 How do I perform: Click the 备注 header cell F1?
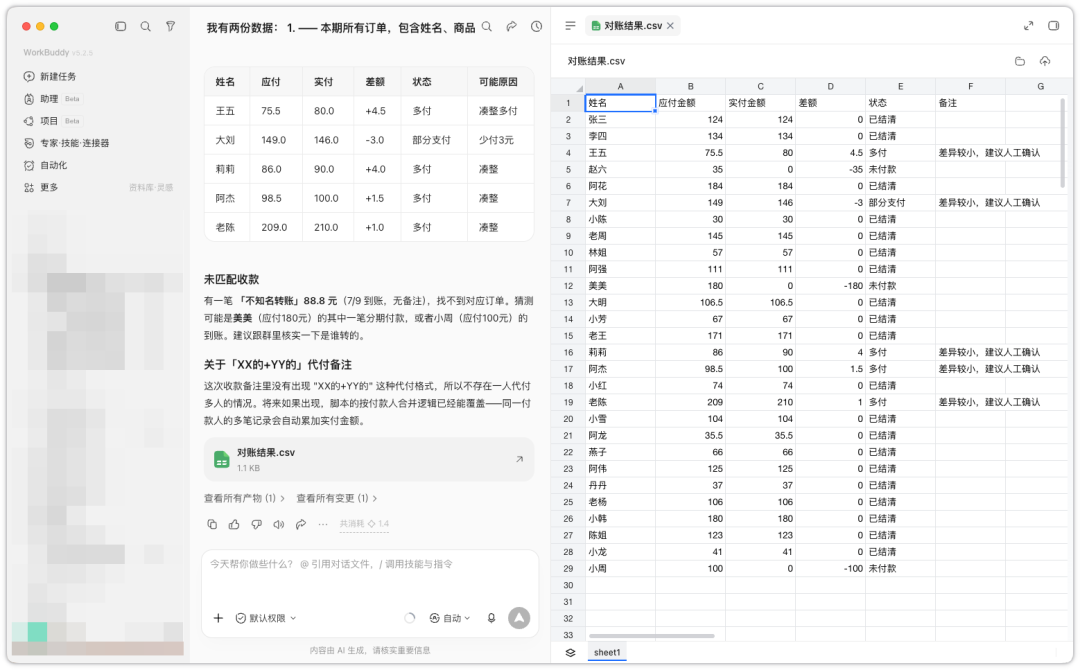pyautogui.click(x=970, y=103)
